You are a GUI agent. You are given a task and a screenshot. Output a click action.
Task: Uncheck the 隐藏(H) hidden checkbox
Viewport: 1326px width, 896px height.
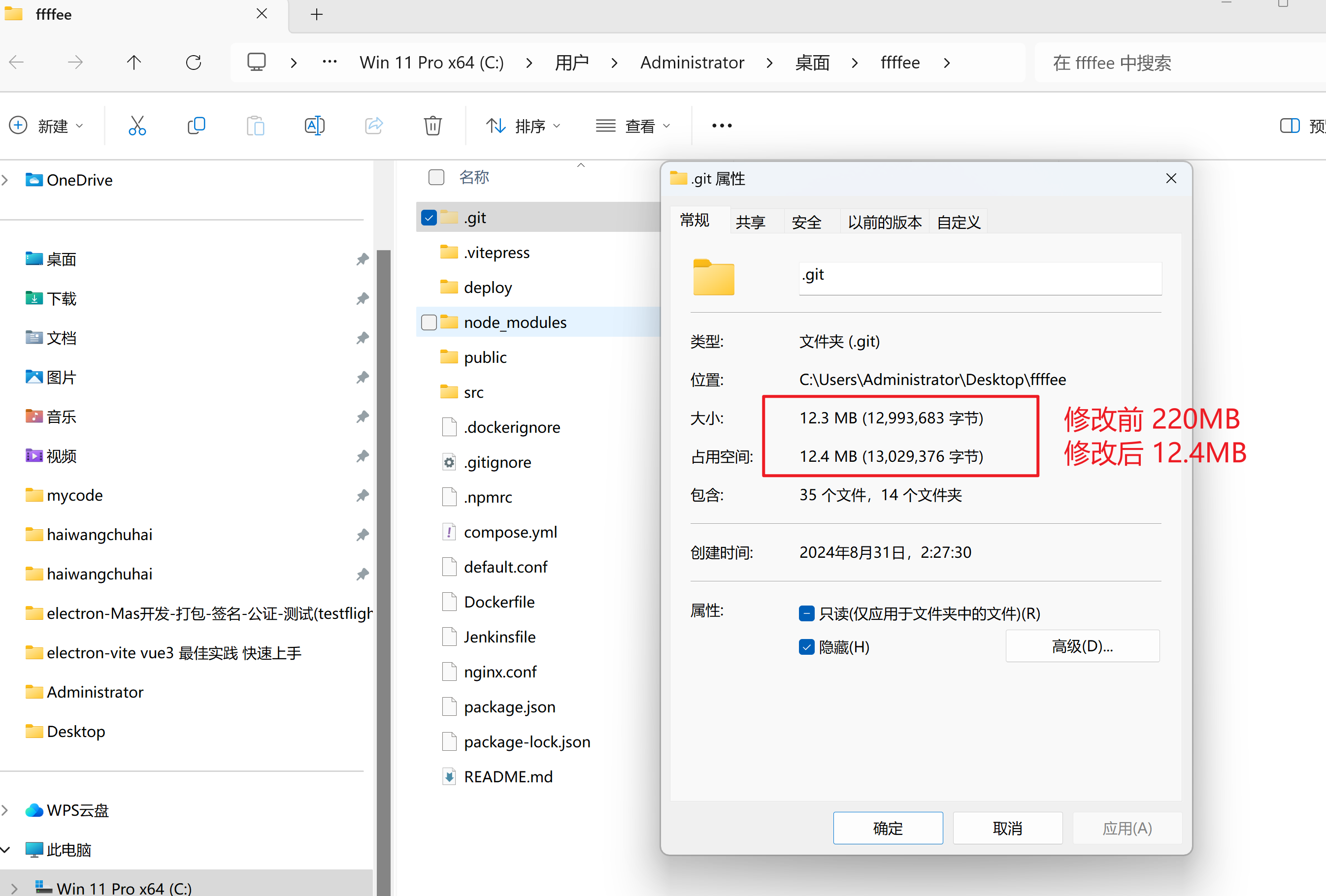pyautogui.click(x=806, y=647)
